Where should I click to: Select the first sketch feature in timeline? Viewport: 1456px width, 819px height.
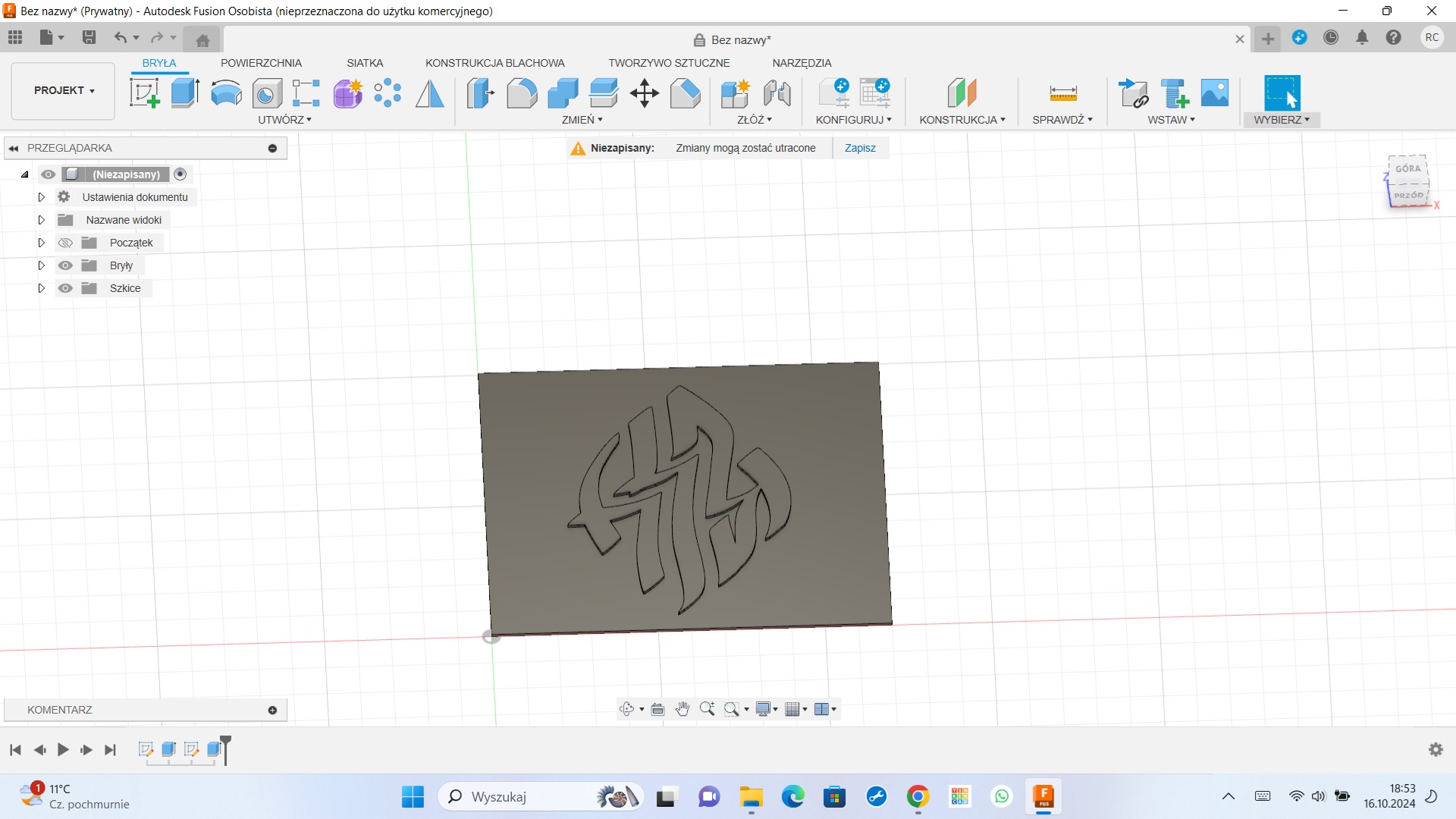click(146, 749)
